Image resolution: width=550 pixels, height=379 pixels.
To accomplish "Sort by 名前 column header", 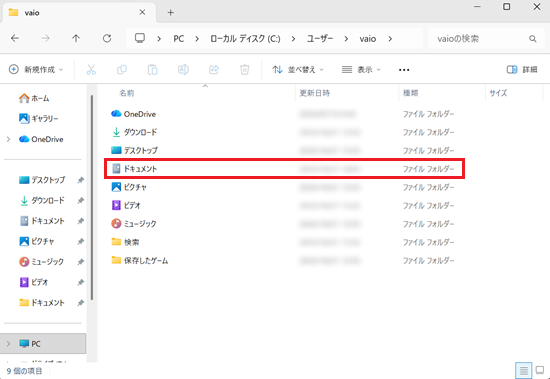I will [127, 93].
